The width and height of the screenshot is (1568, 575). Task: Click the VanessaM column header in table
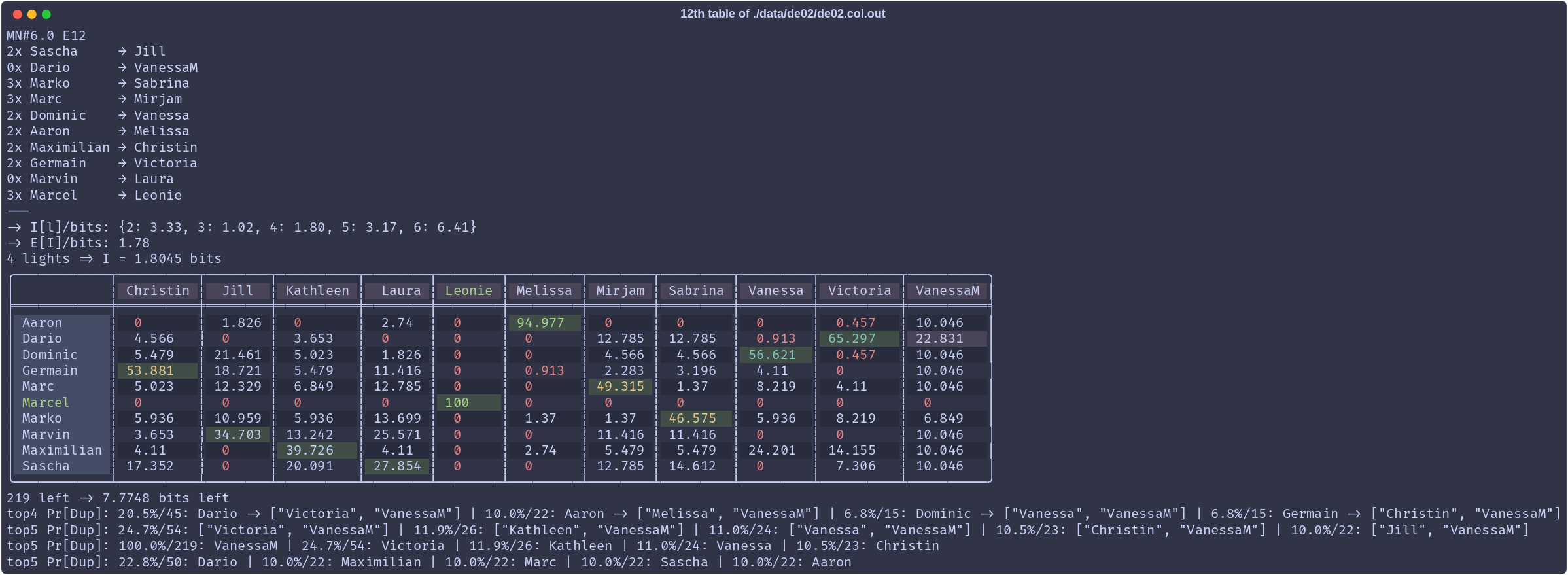pos(947,290)
